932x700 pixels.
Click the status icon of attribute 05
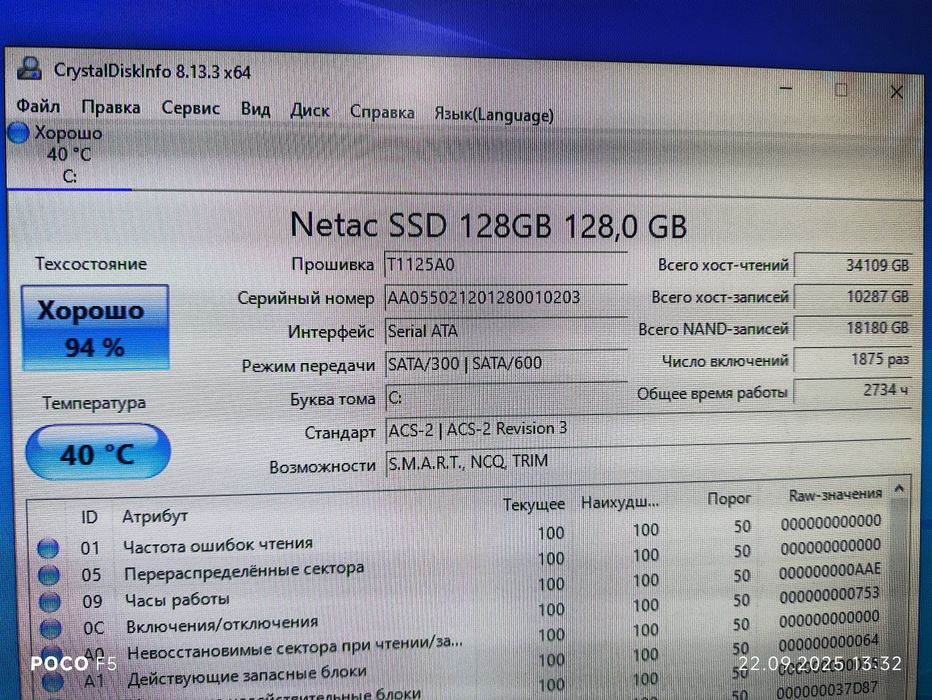(49, 575)
